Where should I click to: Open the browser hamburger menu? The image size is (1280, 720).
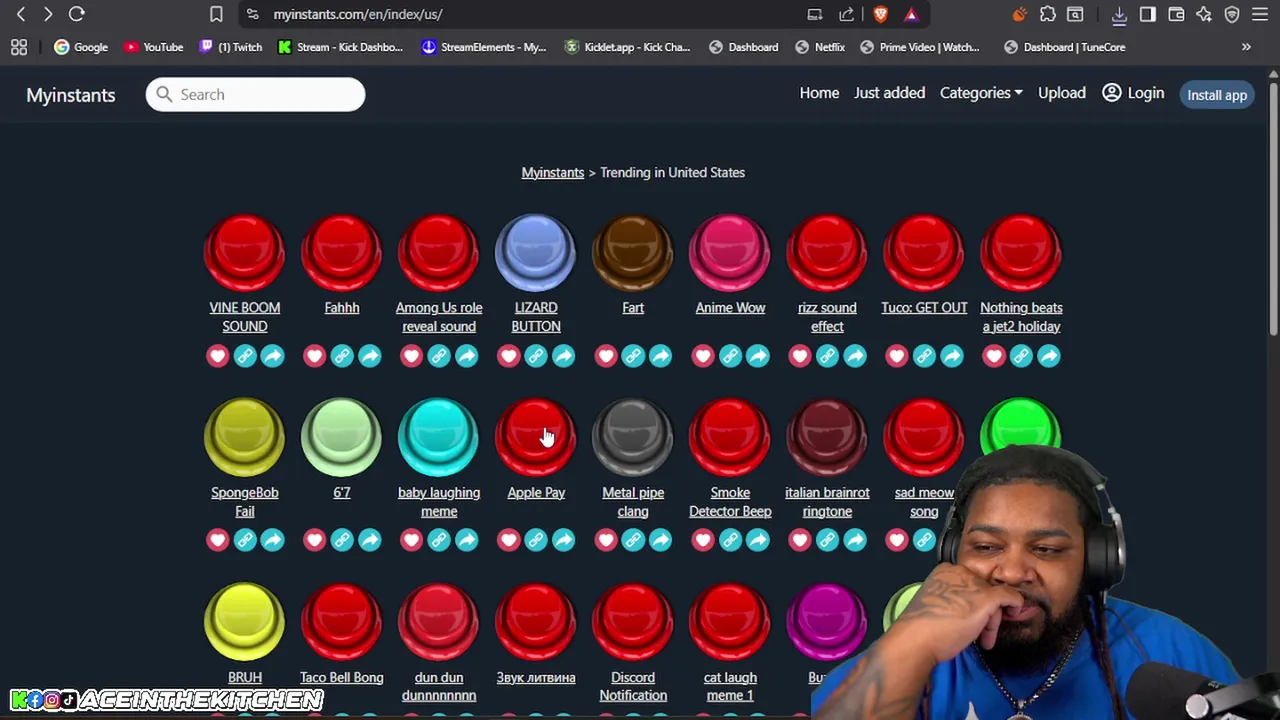1260,14
